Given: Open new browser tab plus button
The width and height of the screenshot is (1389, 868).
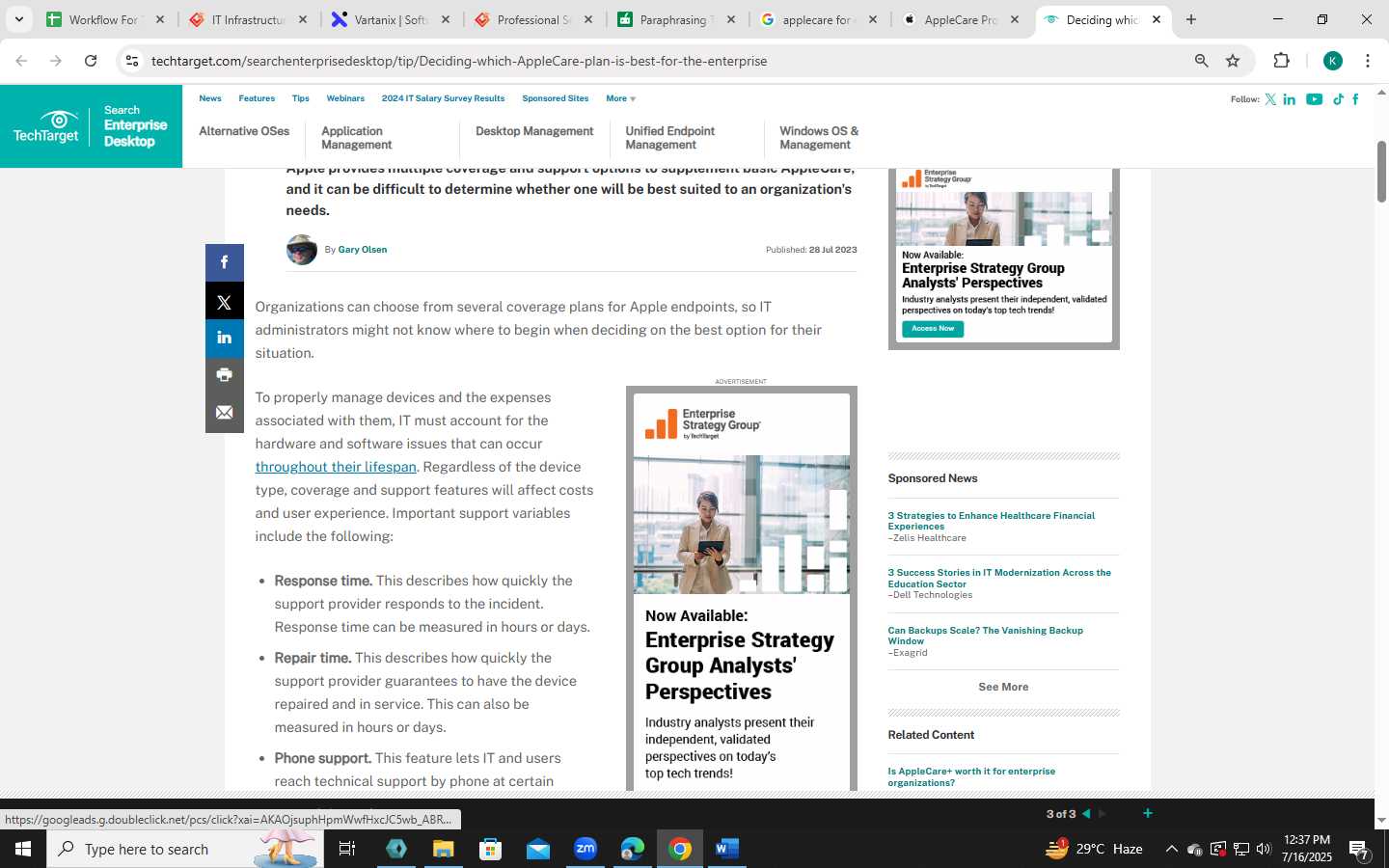Looking at the screenshot, I should pos(1191,19).
